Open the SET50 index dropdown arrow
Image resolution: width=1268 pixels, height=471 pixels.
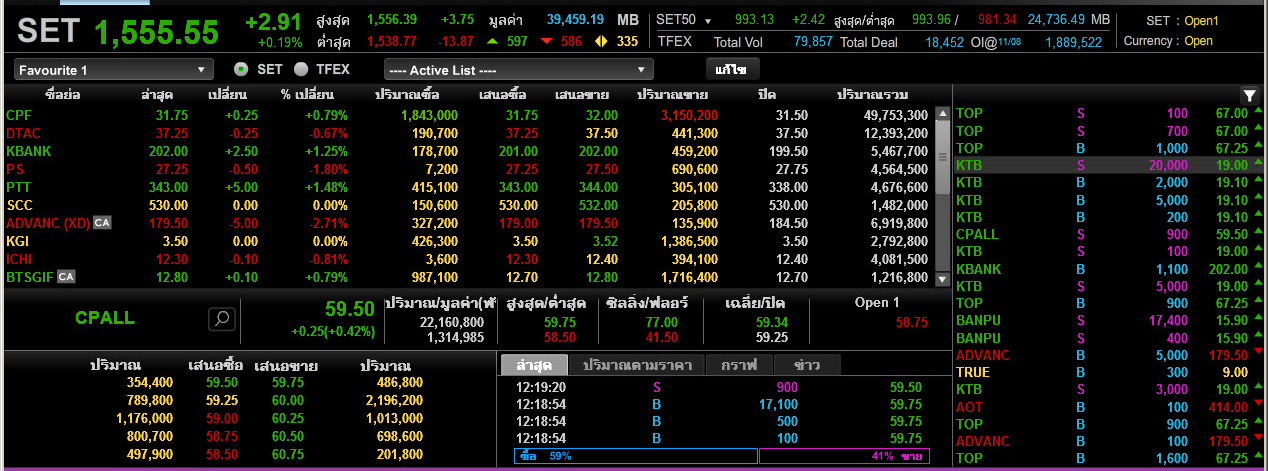(708, 21)
